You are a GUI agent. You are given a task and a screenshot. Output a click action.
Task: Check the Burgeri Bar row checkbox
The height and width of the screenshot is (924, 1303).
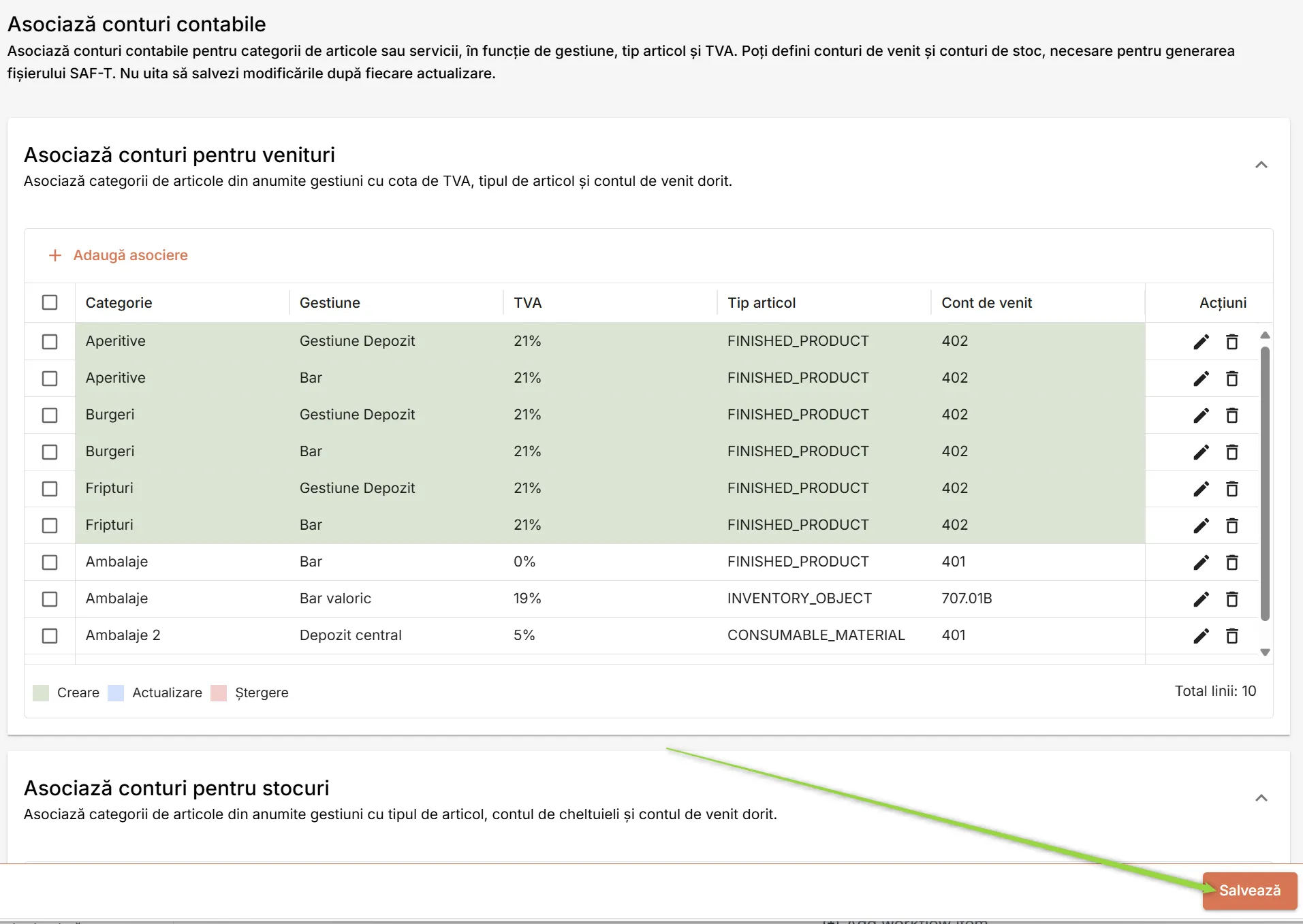50,452
